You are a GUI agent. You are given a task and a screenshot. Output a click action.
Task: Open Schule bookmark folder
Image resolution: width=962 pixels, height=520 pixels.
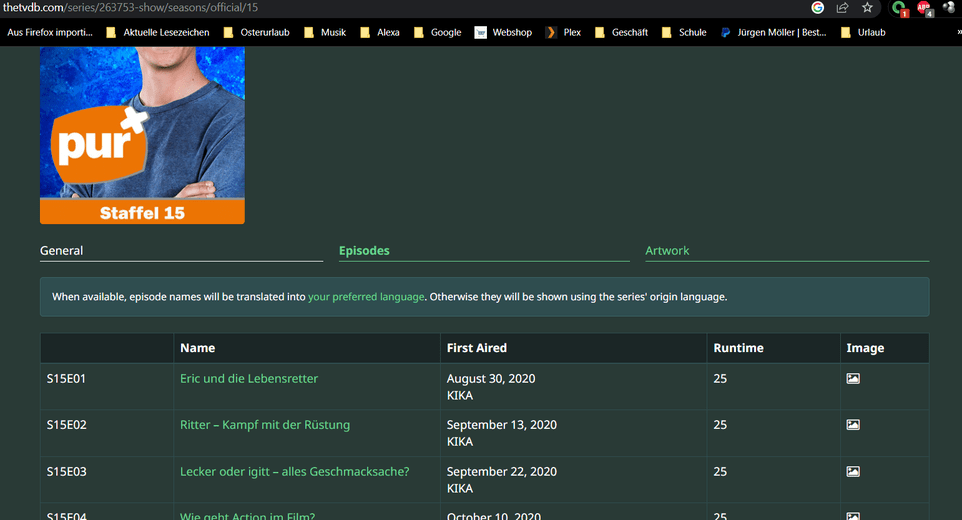coord(684,32)
